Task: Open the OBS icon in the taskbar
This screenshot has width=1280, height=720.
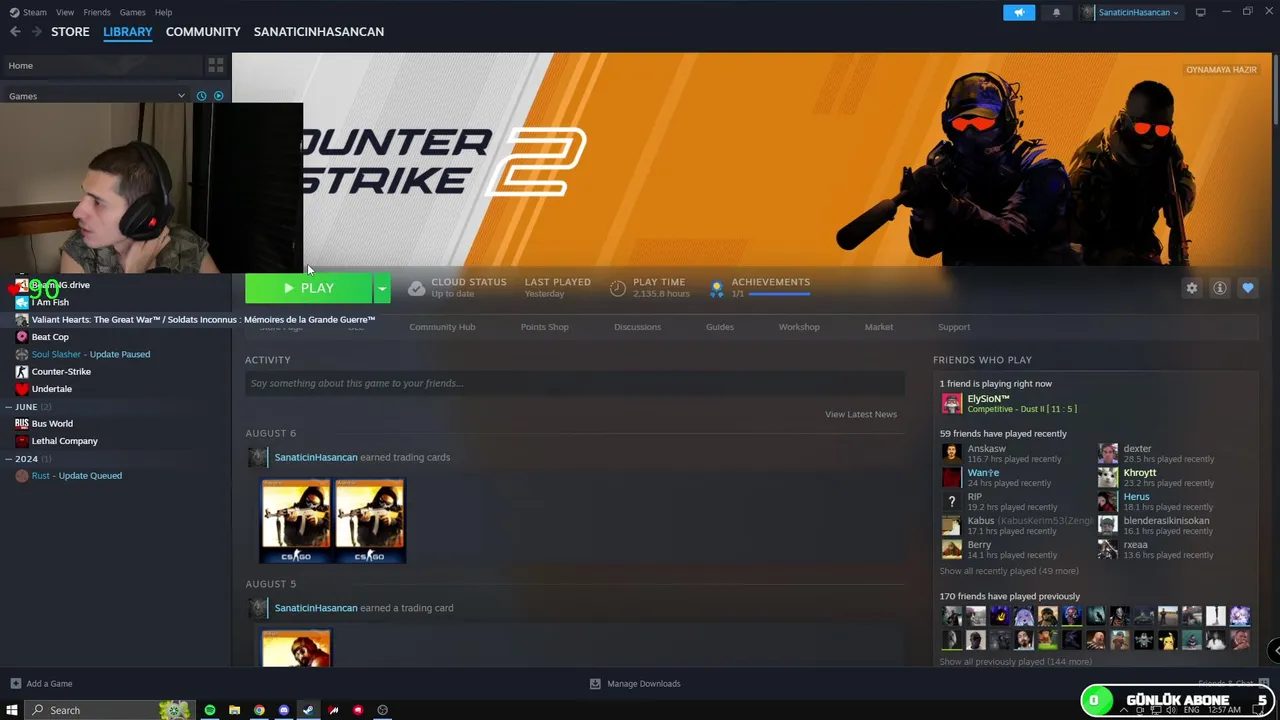Action: (x=382, y=710)
